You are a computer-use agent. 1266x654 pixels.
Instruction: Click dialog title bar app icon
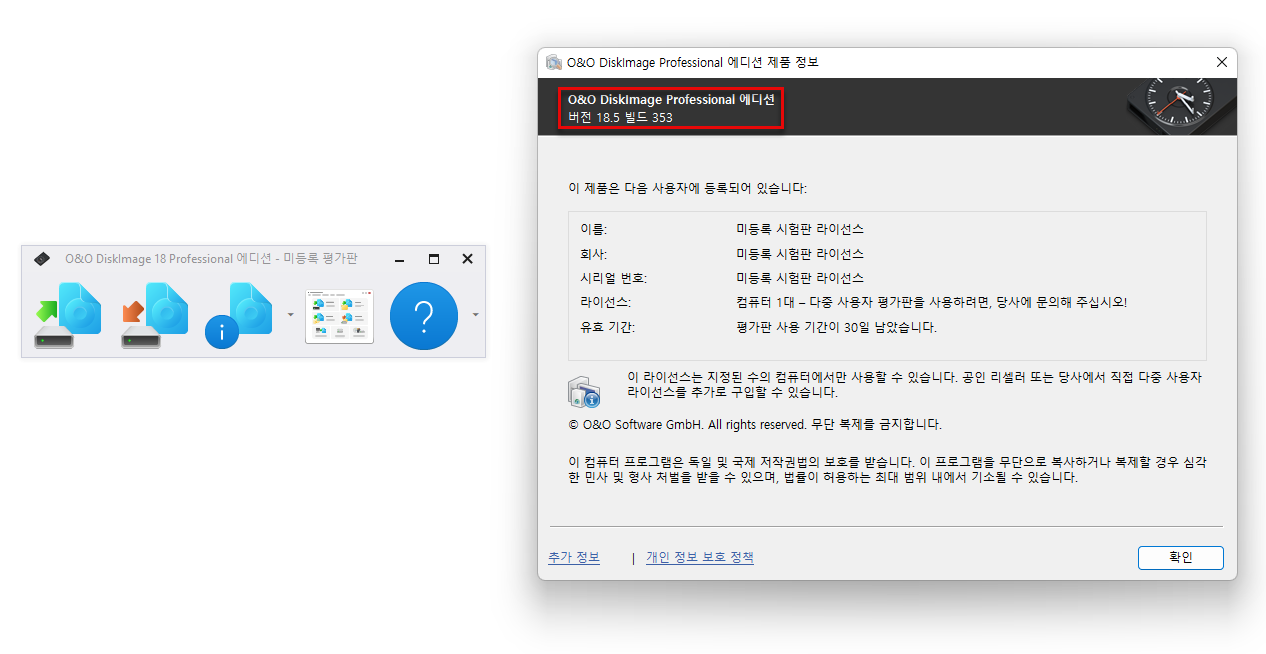[554, 62]
